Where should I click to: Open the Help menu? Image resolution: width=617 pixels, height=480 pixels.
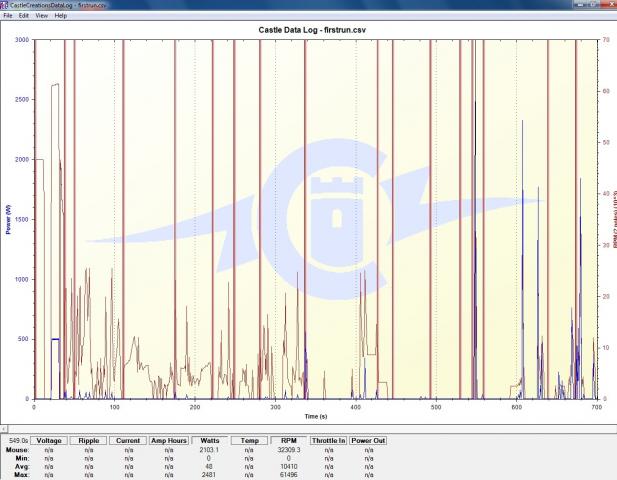(x=61, y=16)
